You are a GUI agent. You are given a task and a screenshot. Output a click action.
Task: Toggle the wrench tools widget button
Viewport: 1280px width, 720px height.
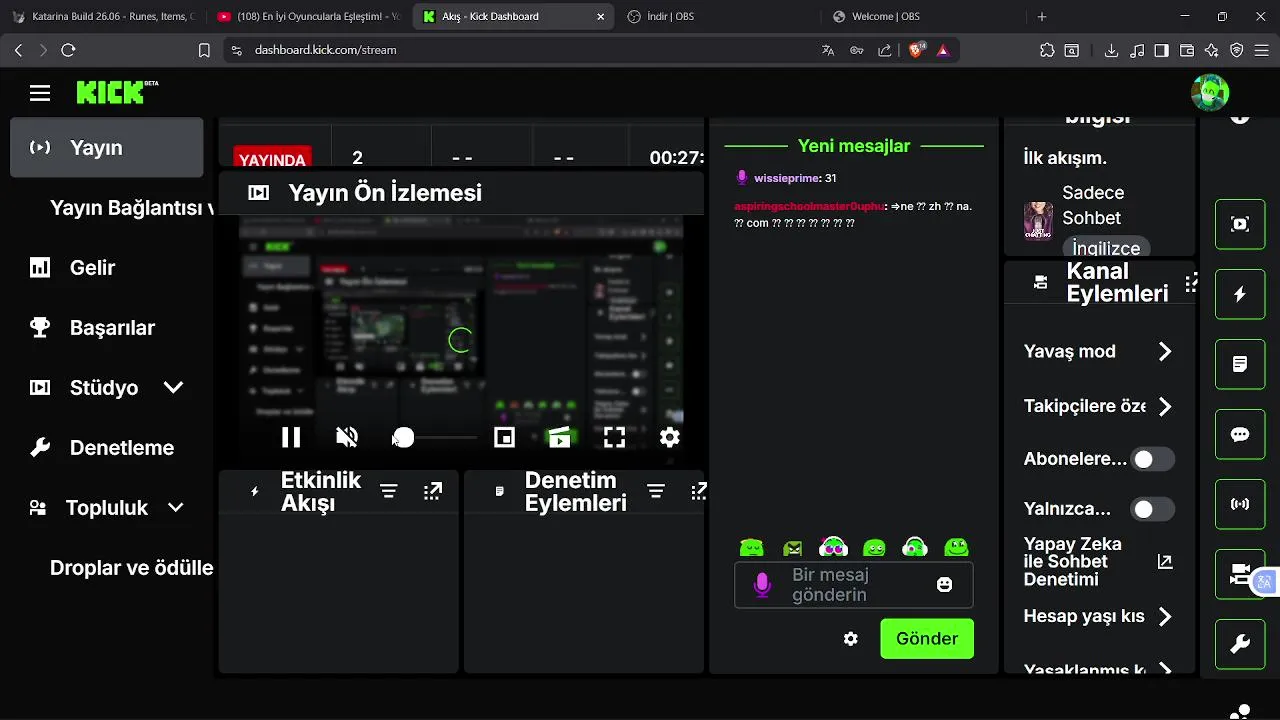(x=1240, y=644)
